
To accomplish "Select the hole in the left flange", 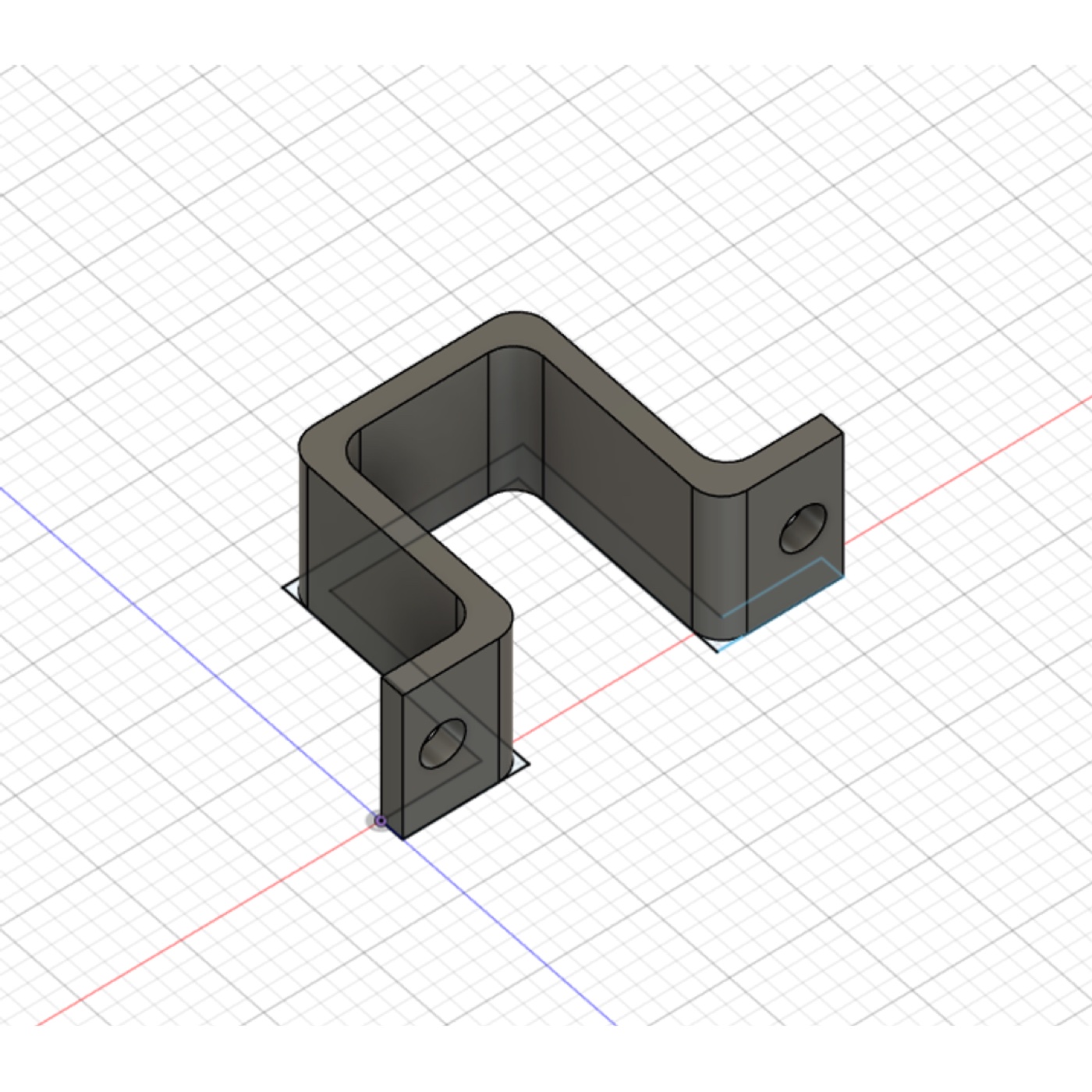I will (442, 743).
